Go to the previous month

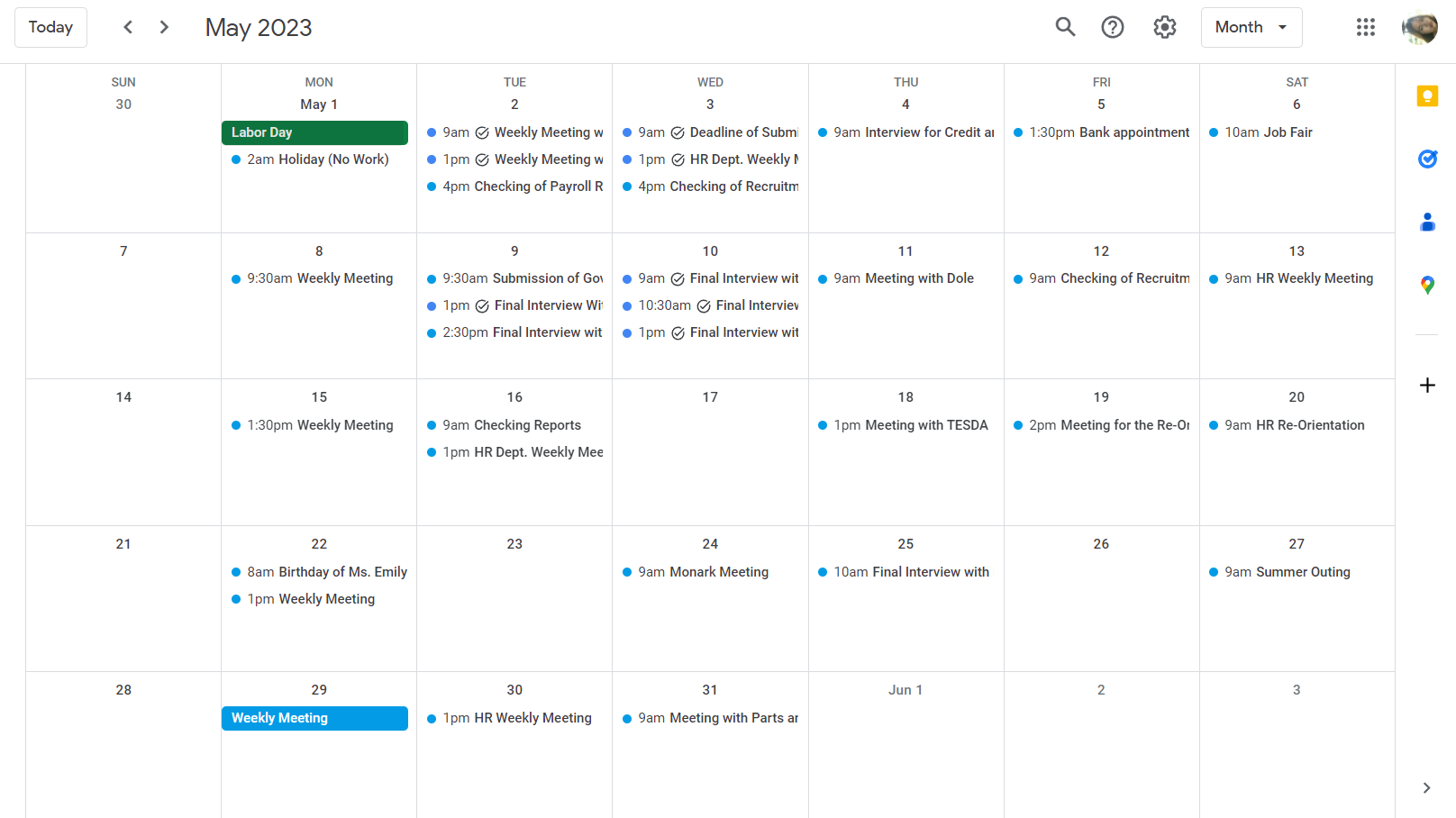128,27
